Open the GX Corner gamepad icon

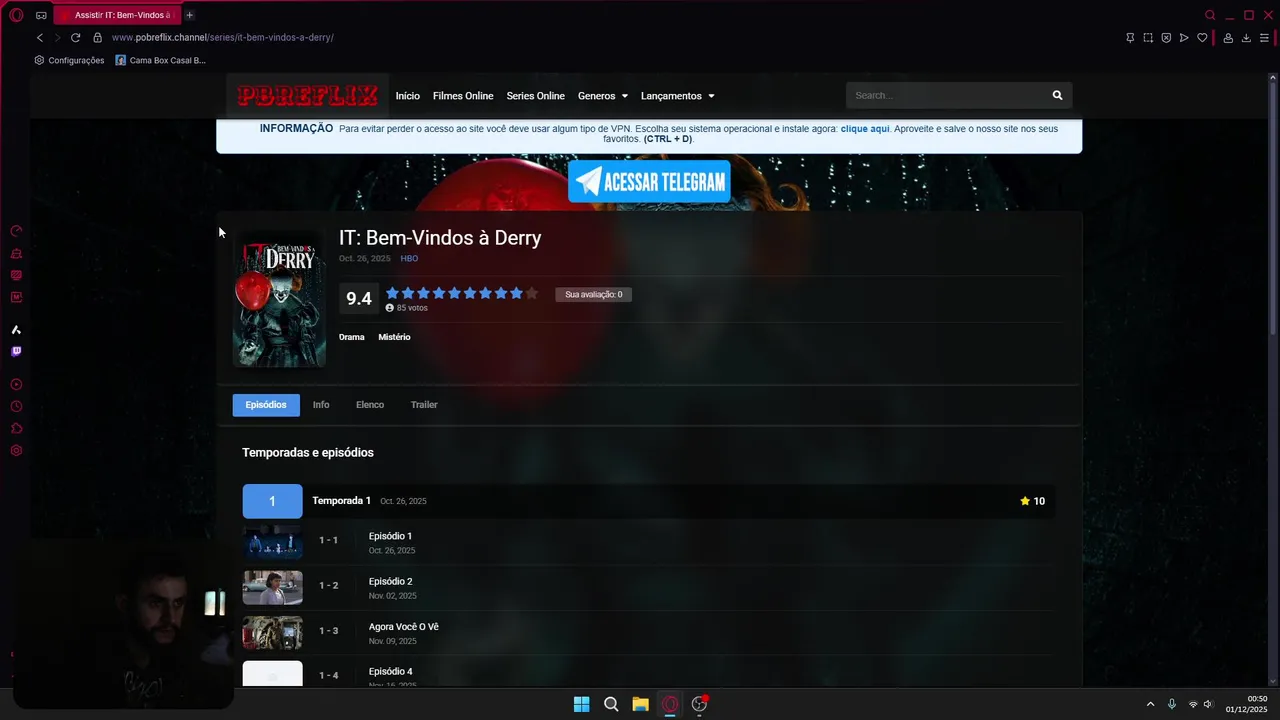point(41,15)
